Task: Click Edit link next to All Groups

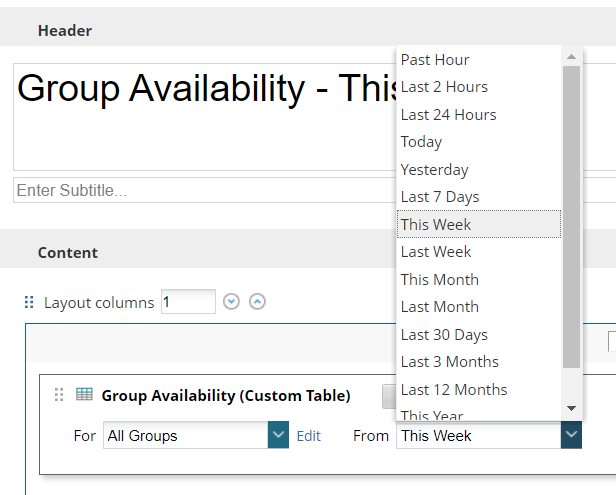Action: pos(309,436)
